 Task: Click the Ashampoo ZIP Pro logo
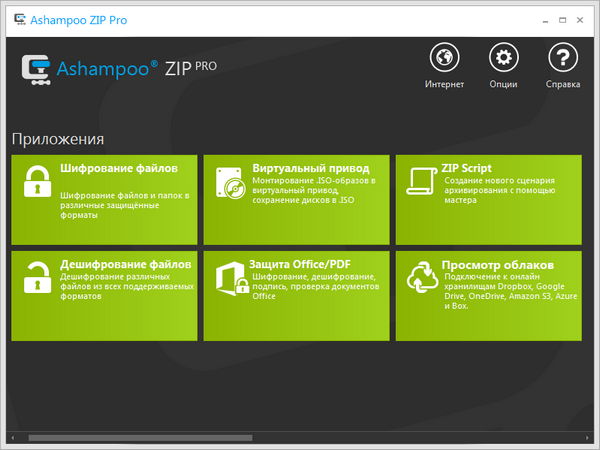point(118,68)
